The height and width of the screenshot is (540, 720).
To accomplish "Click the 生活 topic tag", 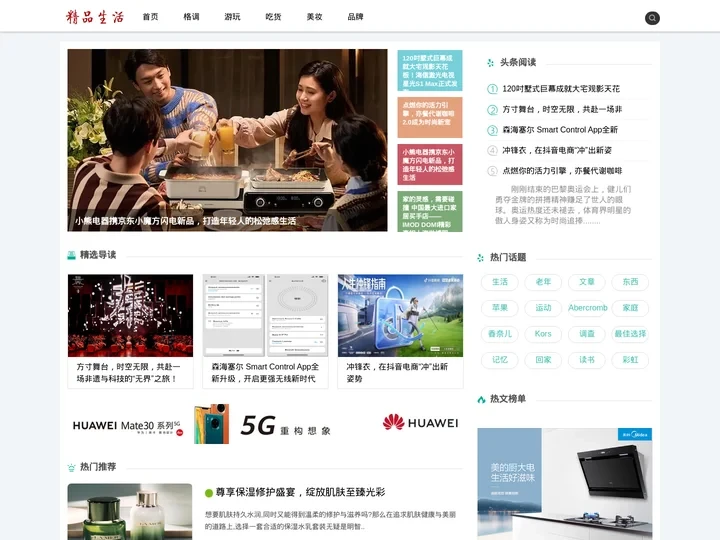I will coord(500,282).
